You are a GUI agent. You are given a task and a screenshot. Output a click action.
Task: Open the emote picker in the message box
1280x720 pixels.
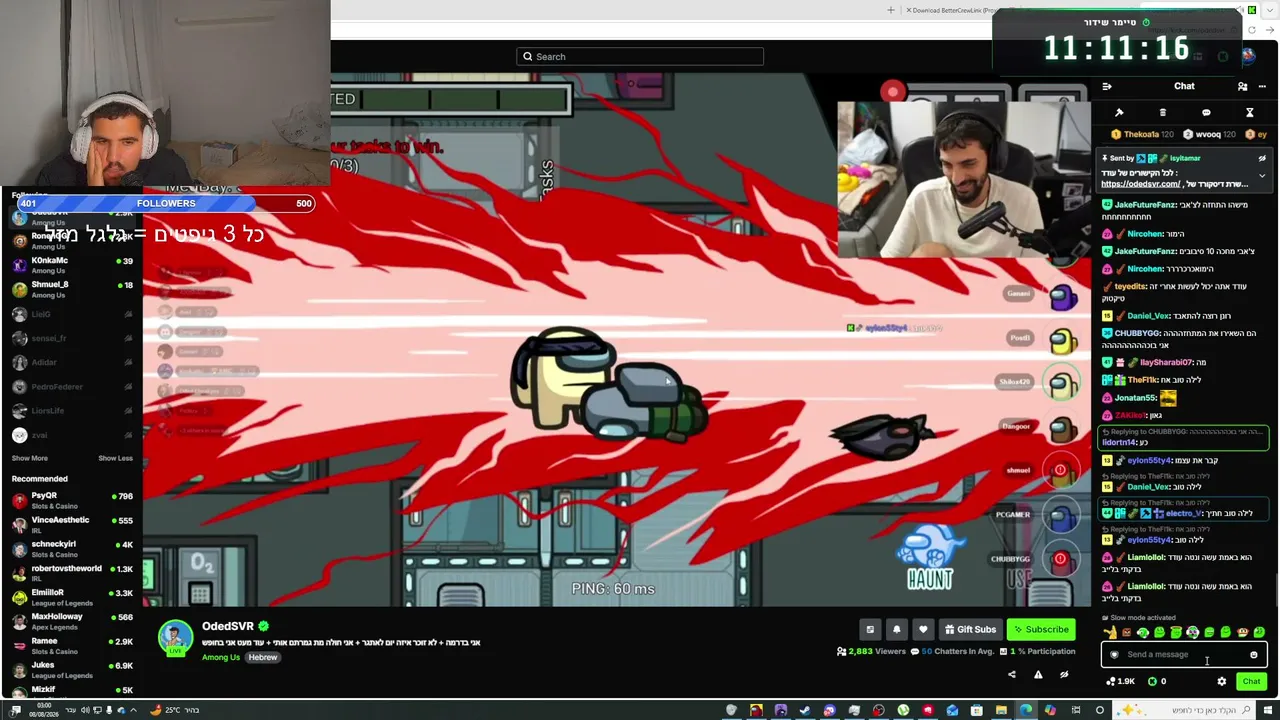coord(1253,655)
